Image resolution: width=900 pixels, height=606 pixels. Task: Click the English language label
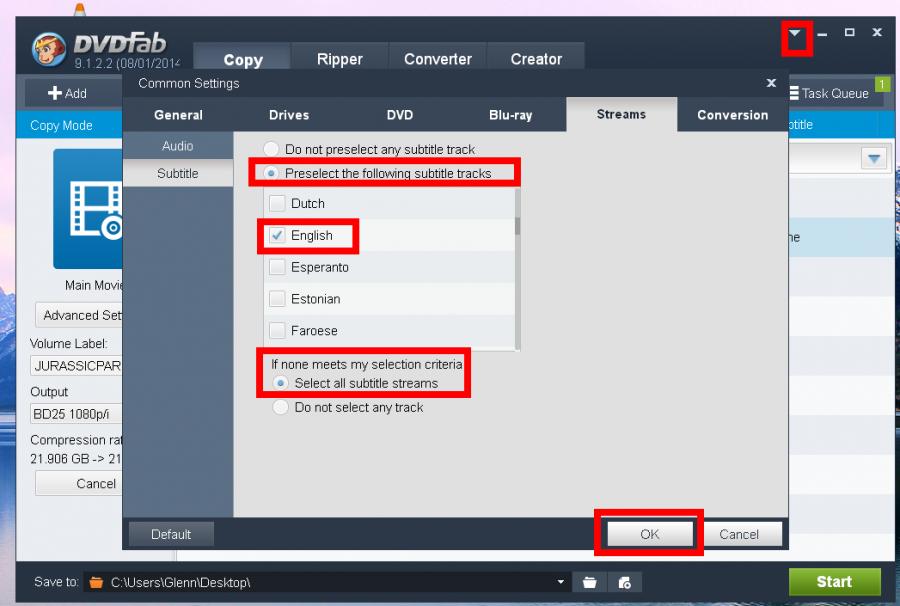tap(312, 235)
